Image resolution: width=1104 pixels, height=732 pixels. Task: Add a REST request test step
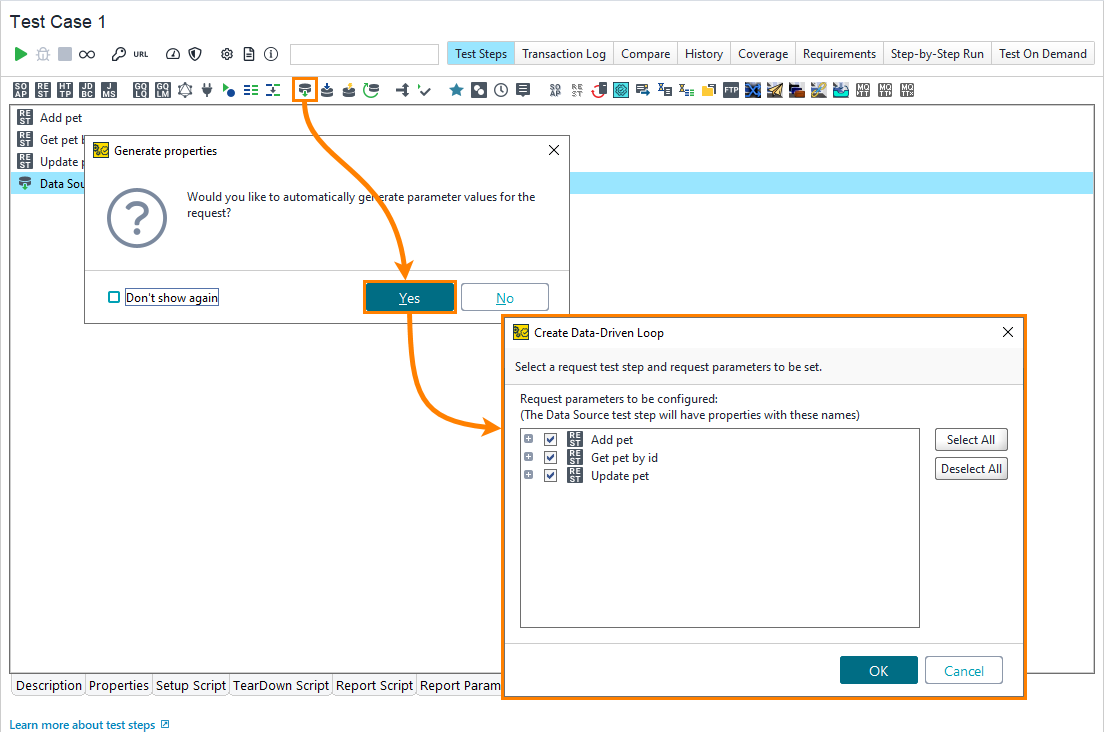click(41, 90)
